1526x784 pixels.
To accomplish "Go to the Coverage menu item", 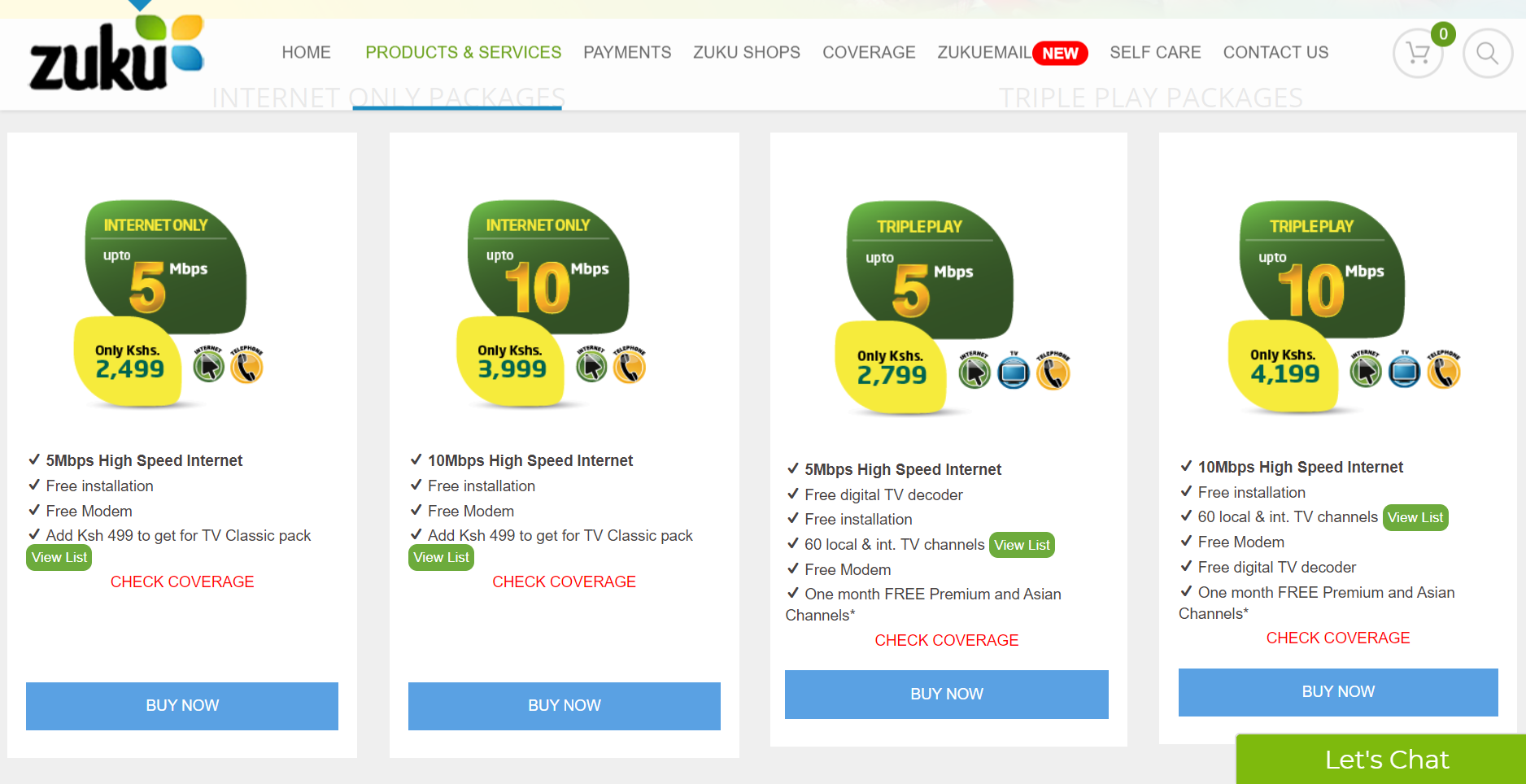I will tap(869, 53).
